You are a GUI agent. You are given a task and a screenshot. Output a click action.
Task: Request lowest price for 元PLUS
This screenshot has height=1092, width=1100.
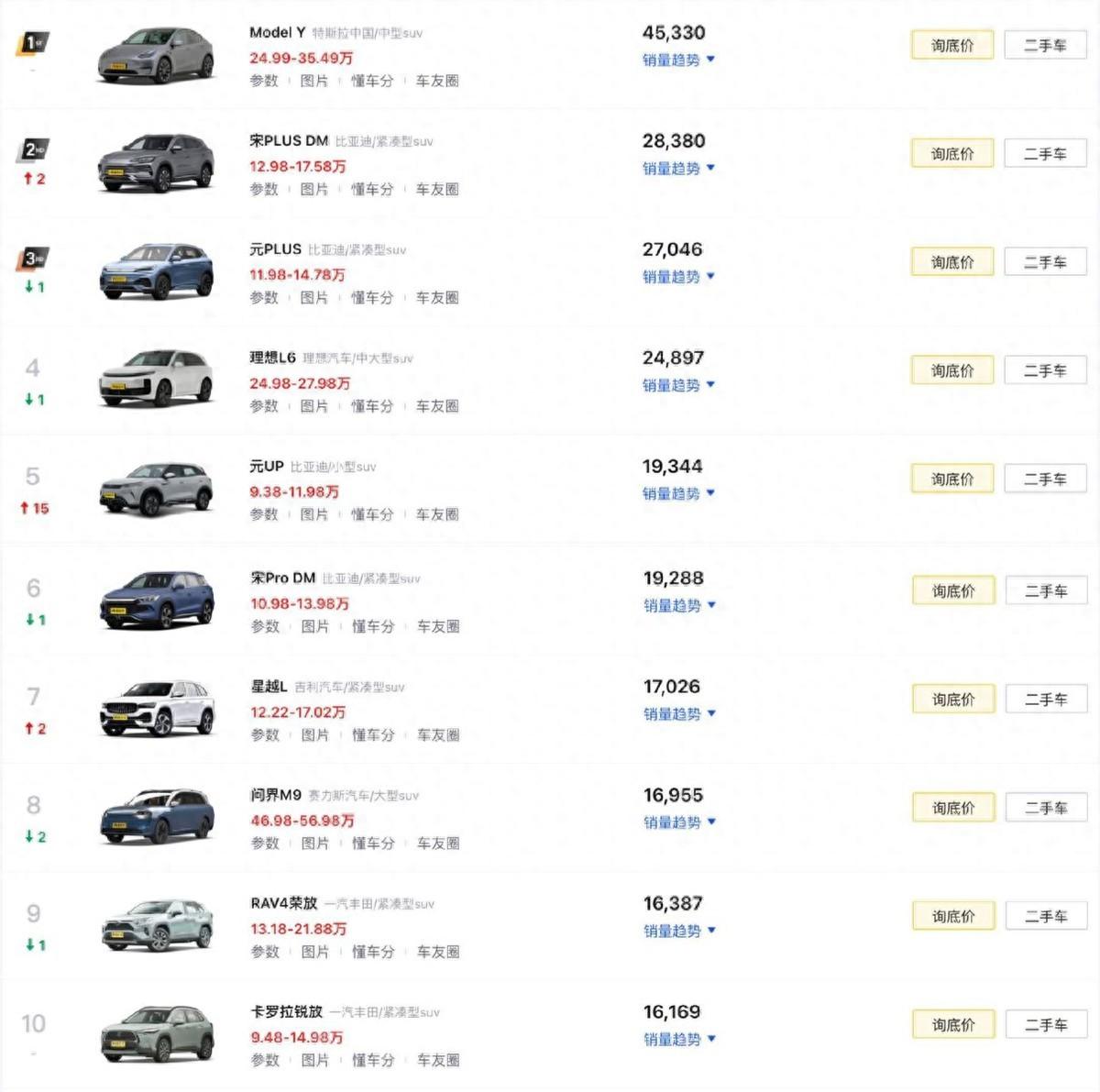click(951, 262)
